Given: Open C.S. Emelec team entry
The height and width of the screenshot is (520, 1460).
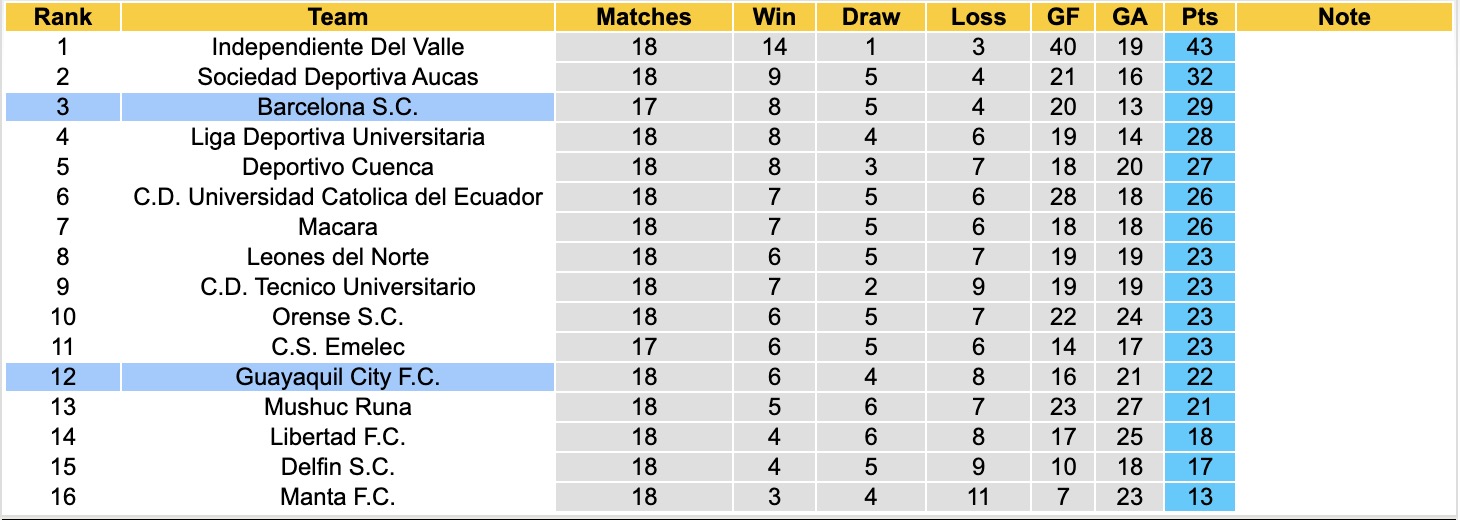Looking at the screenshot, I should pos(338,347).
